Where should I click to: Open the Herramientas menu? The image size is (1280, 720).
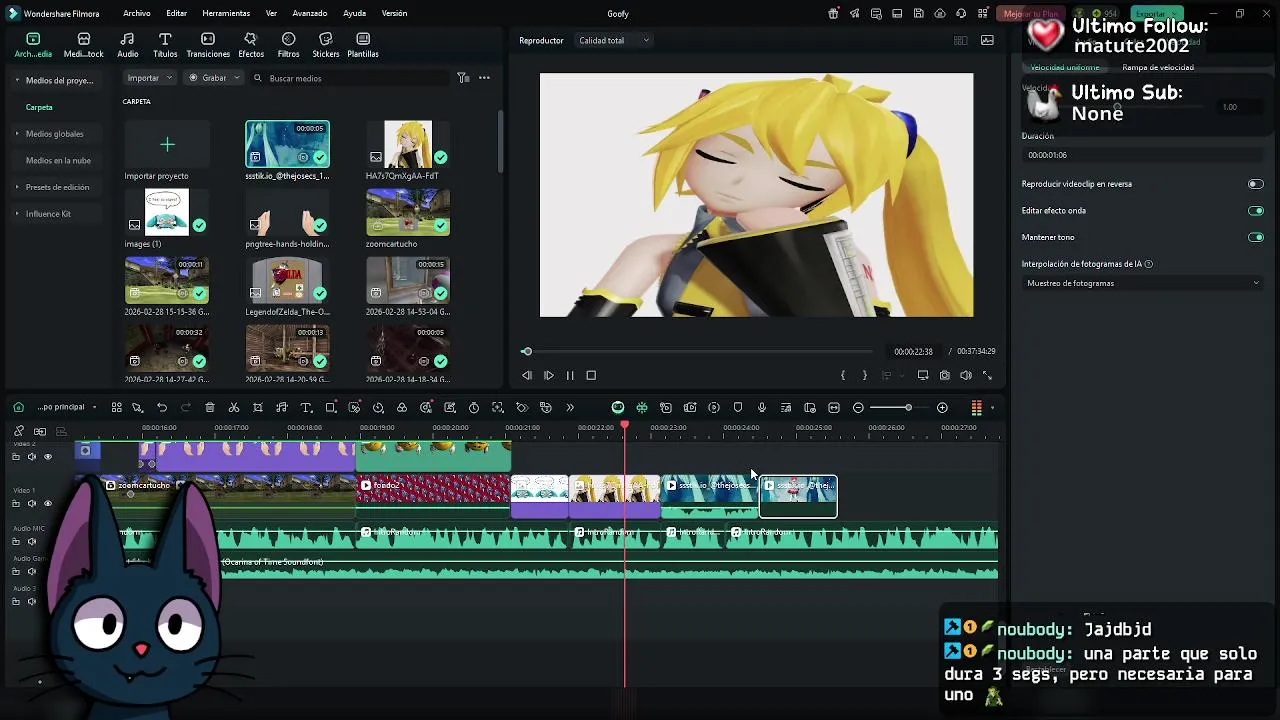tap(226, 14)
